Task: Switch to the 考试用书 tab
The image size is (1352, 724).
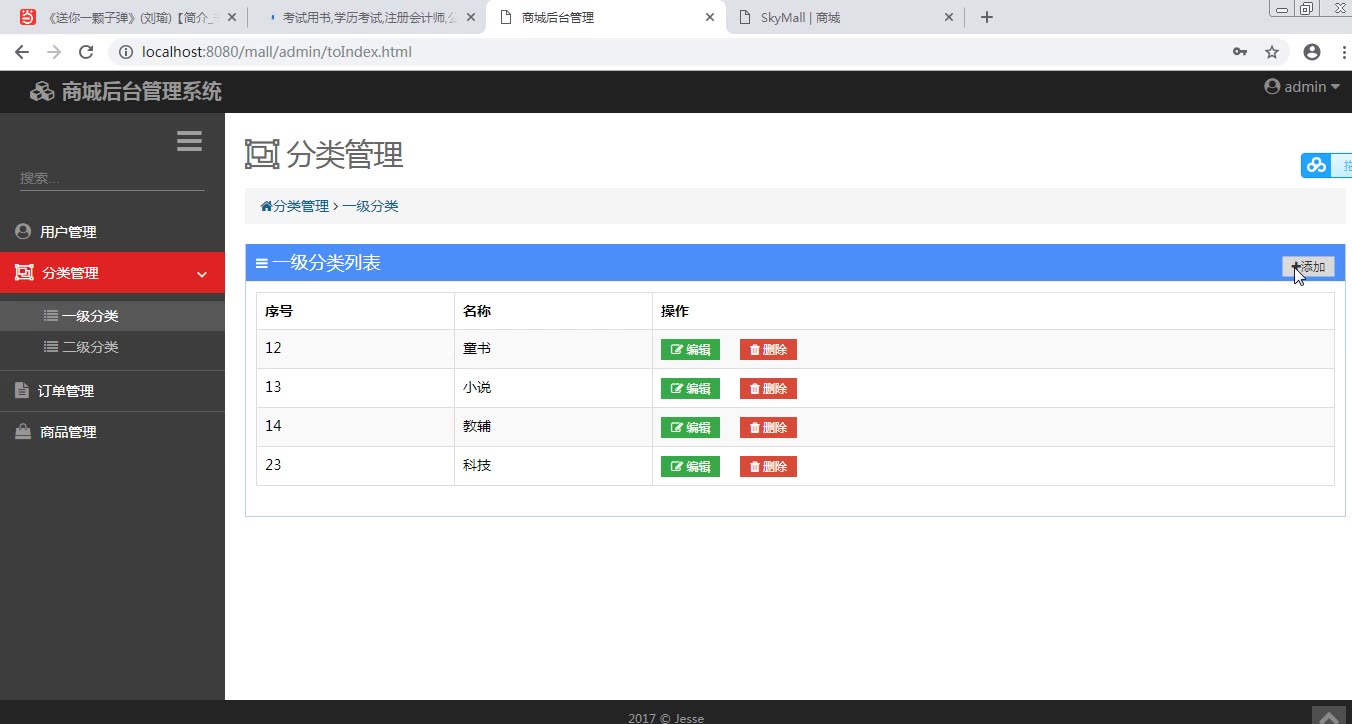Action: [x=366, y=17]
